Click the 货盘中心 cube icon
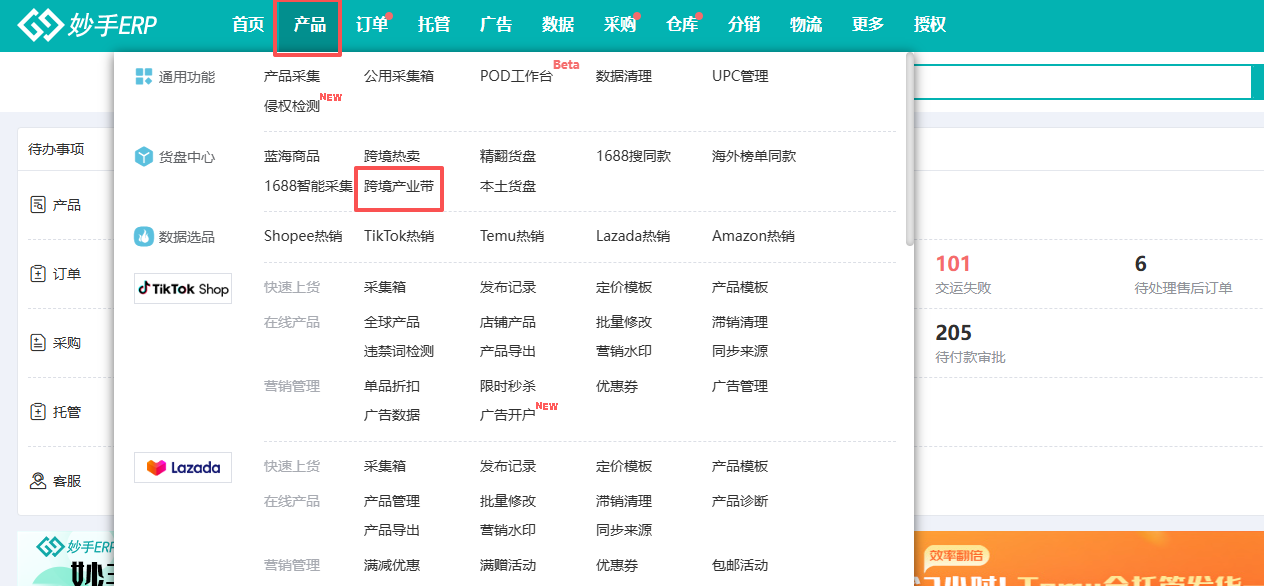 point(144,157)
